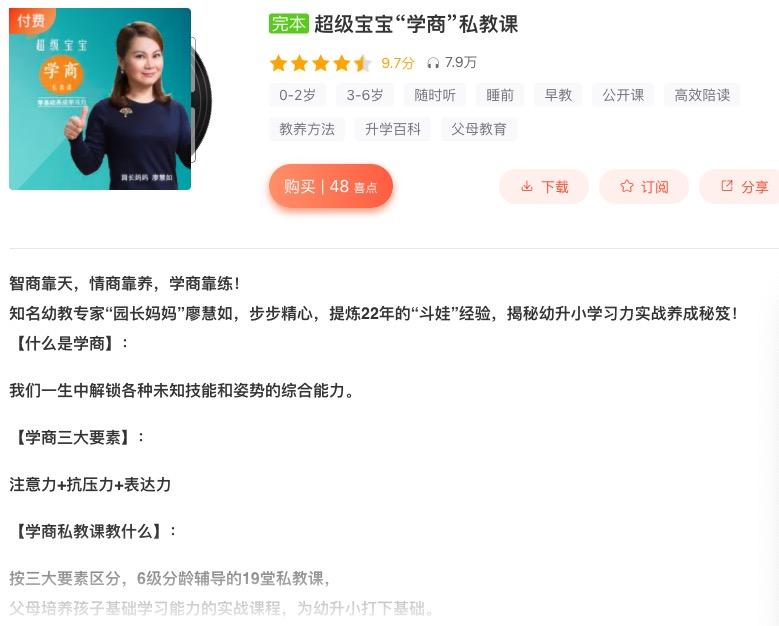This screenshot has width=779, height=626.
Task: Click the download arrow icon
Action: point(527,187)
